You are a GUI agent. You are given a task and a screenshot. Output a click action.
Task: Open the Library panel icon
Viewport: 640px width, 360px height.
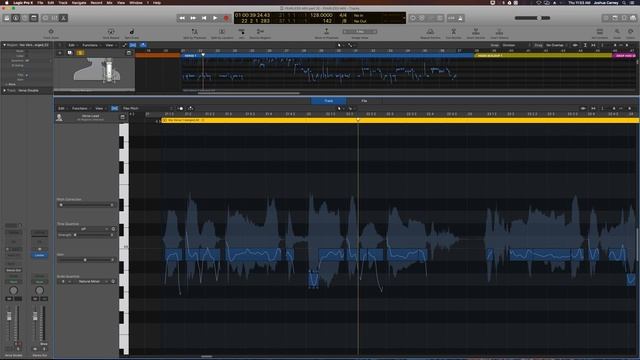pos(7,18)
